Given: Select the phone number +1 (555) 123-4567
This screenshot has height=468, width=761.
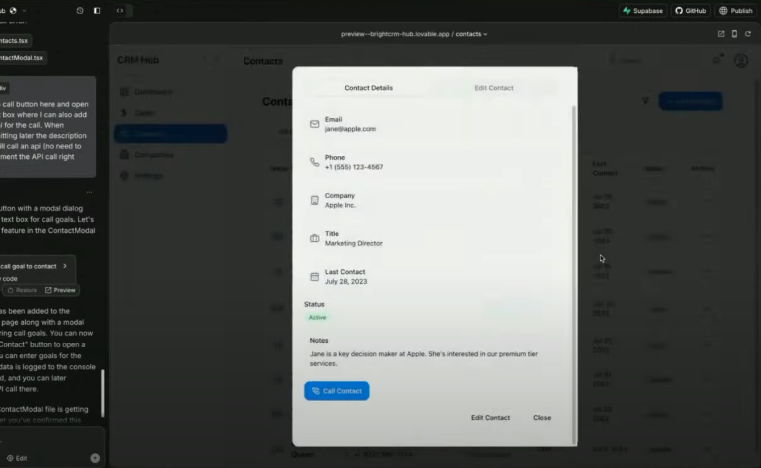Looking at the screenshot, I should click(x=354, y=167).
